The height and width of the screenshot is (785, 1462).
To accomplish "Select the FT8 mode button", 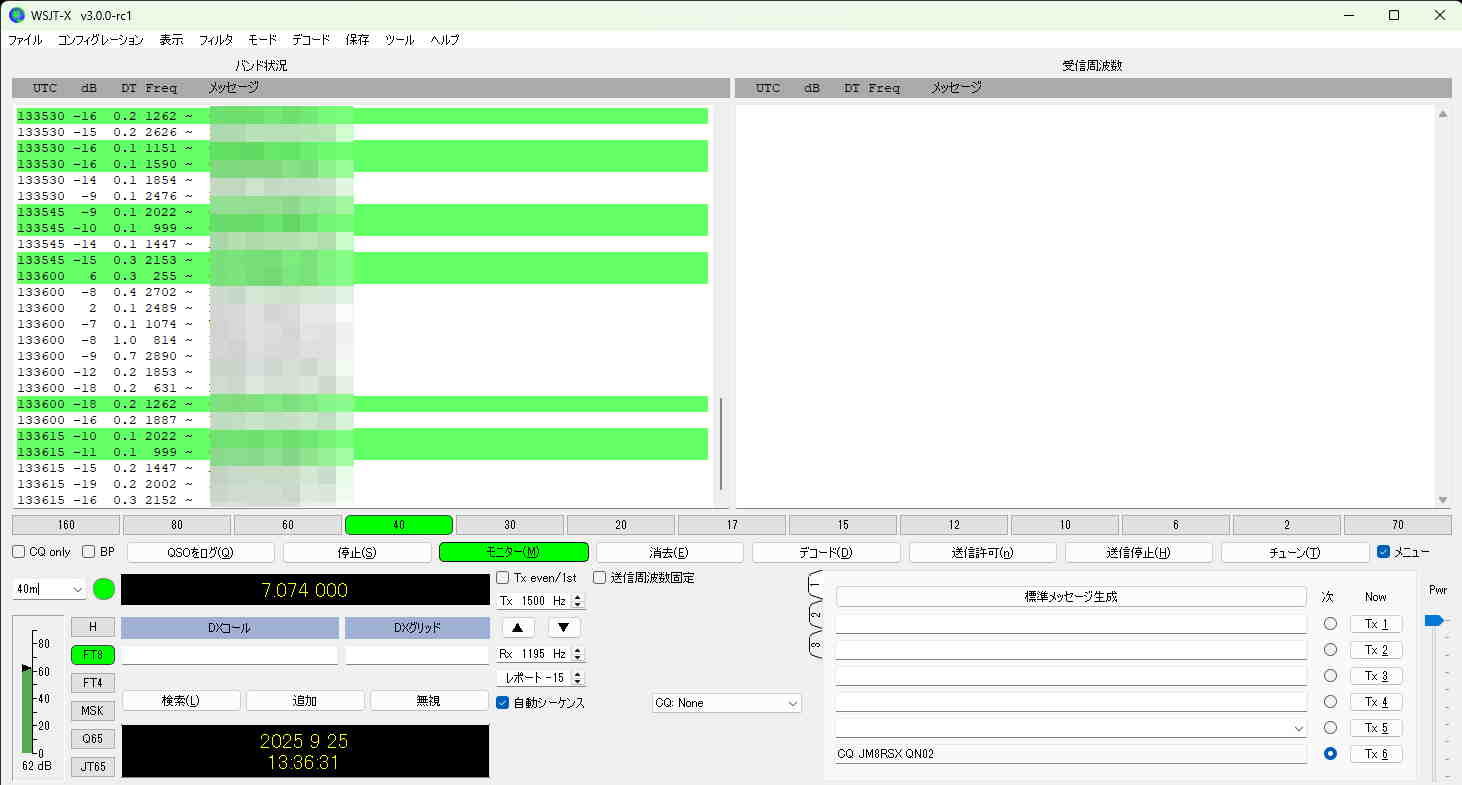I will (93, 655).
